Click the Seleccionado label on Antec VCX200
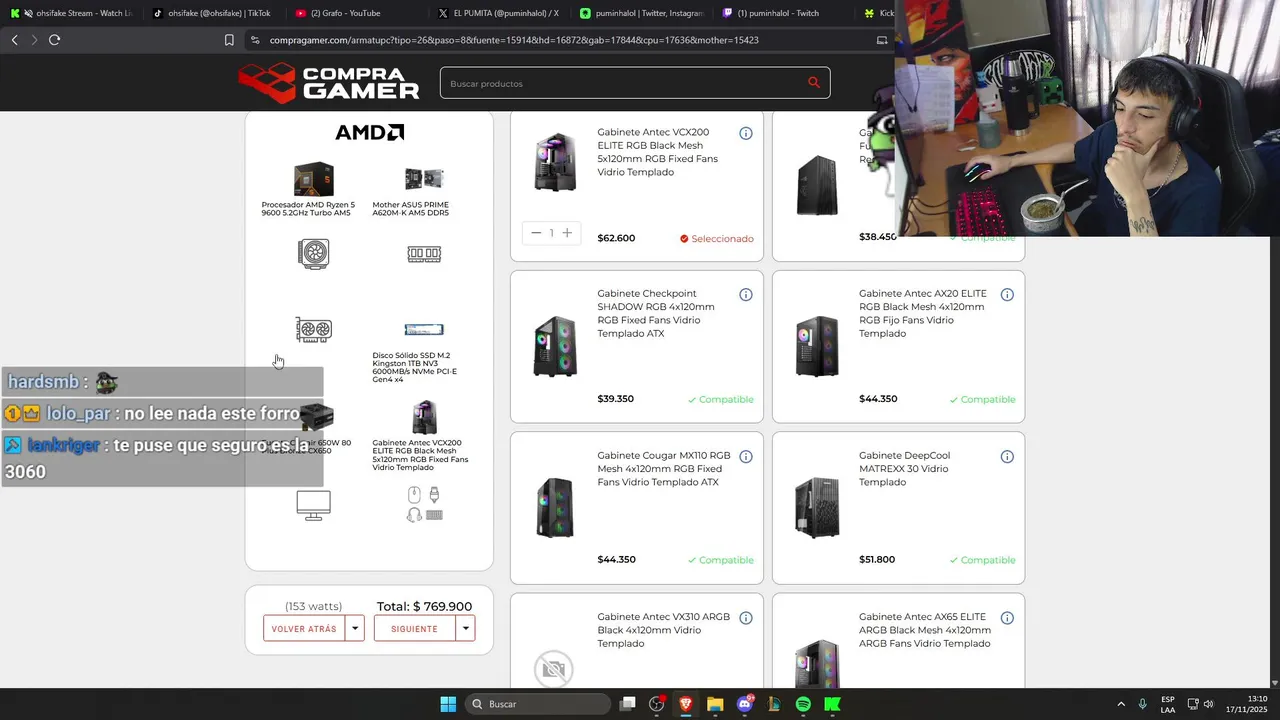Viewport: 1280px width, 720px height. click(717, 239)
